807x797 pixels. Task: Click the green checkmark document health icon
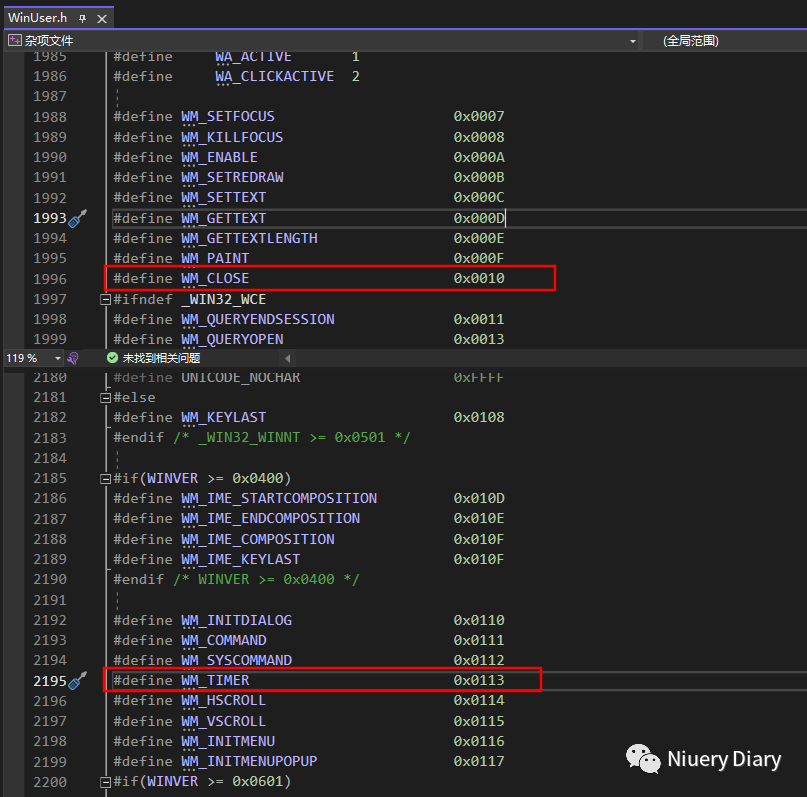point(112,356)
